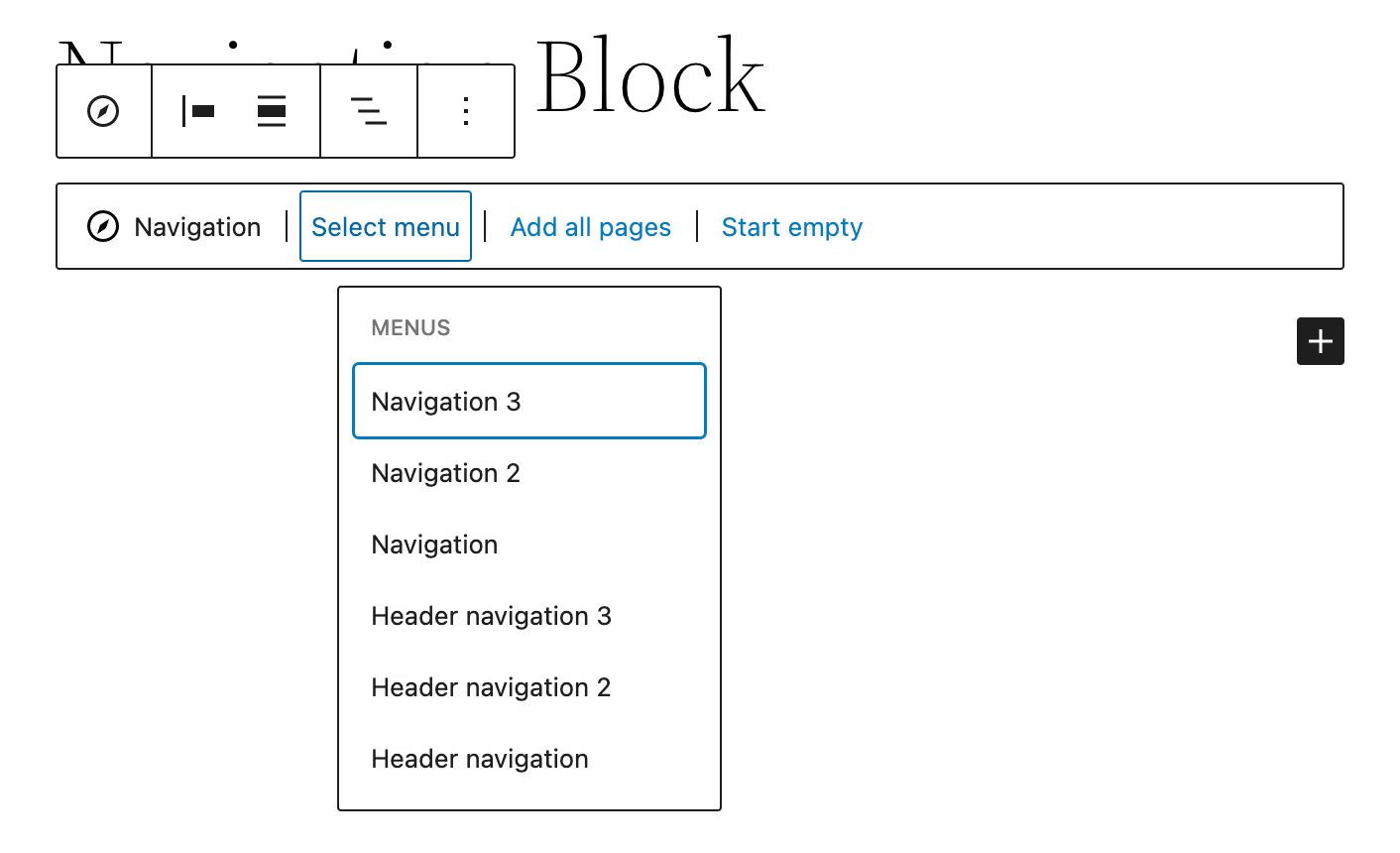Click the compass icon beside the Navigation label

pos(103,227)
